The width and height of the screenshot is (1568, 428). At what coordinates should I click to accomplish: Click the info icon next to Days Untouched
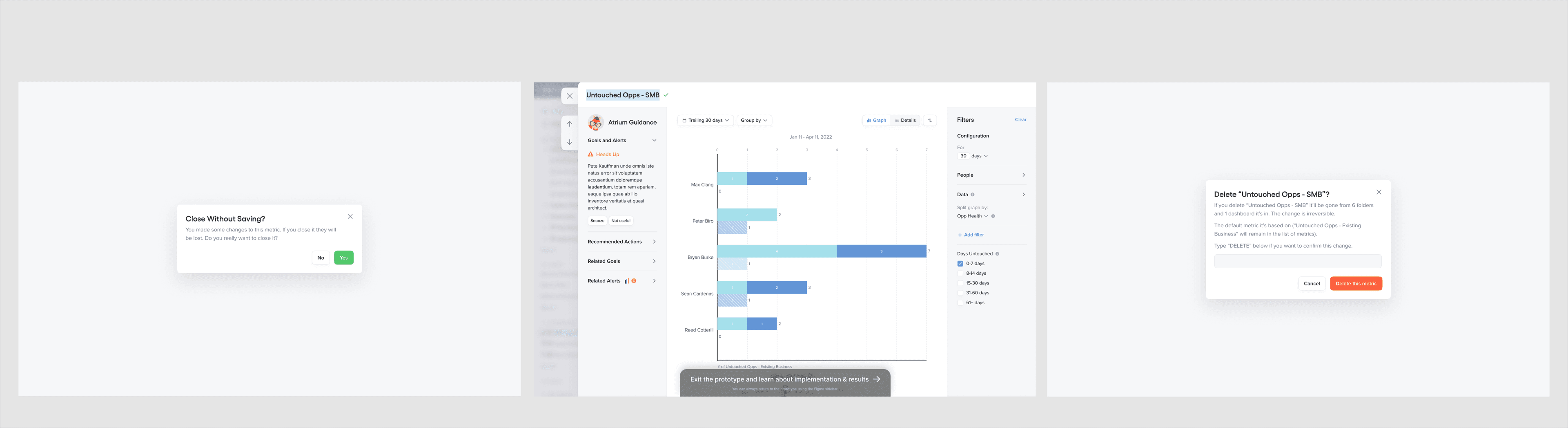pyautogui.click(x=997, y=253)
